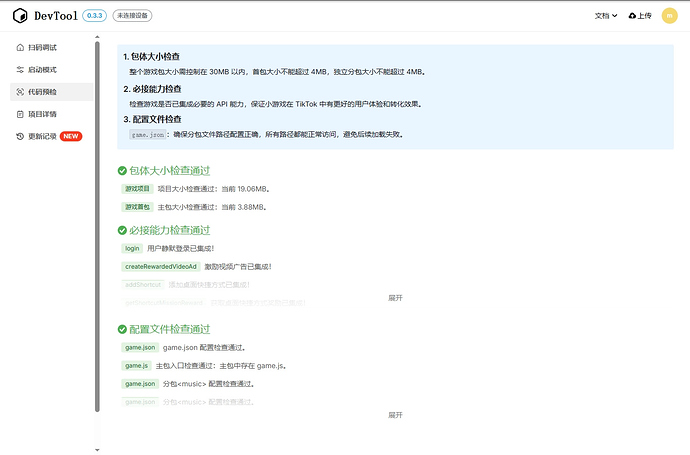Screen dimensions: 690x455
Task: Click the 配置文件检查通过 heading
Action: (x=169, y=329)
